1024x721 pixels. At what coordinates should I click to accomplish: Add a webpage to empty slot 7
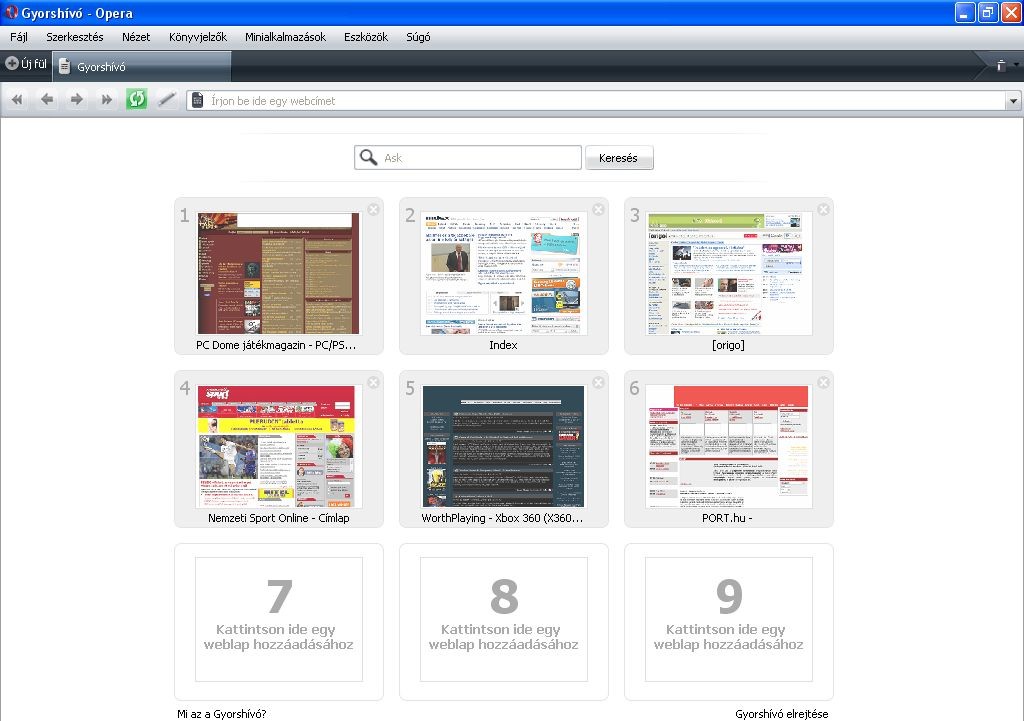point(279,619)
